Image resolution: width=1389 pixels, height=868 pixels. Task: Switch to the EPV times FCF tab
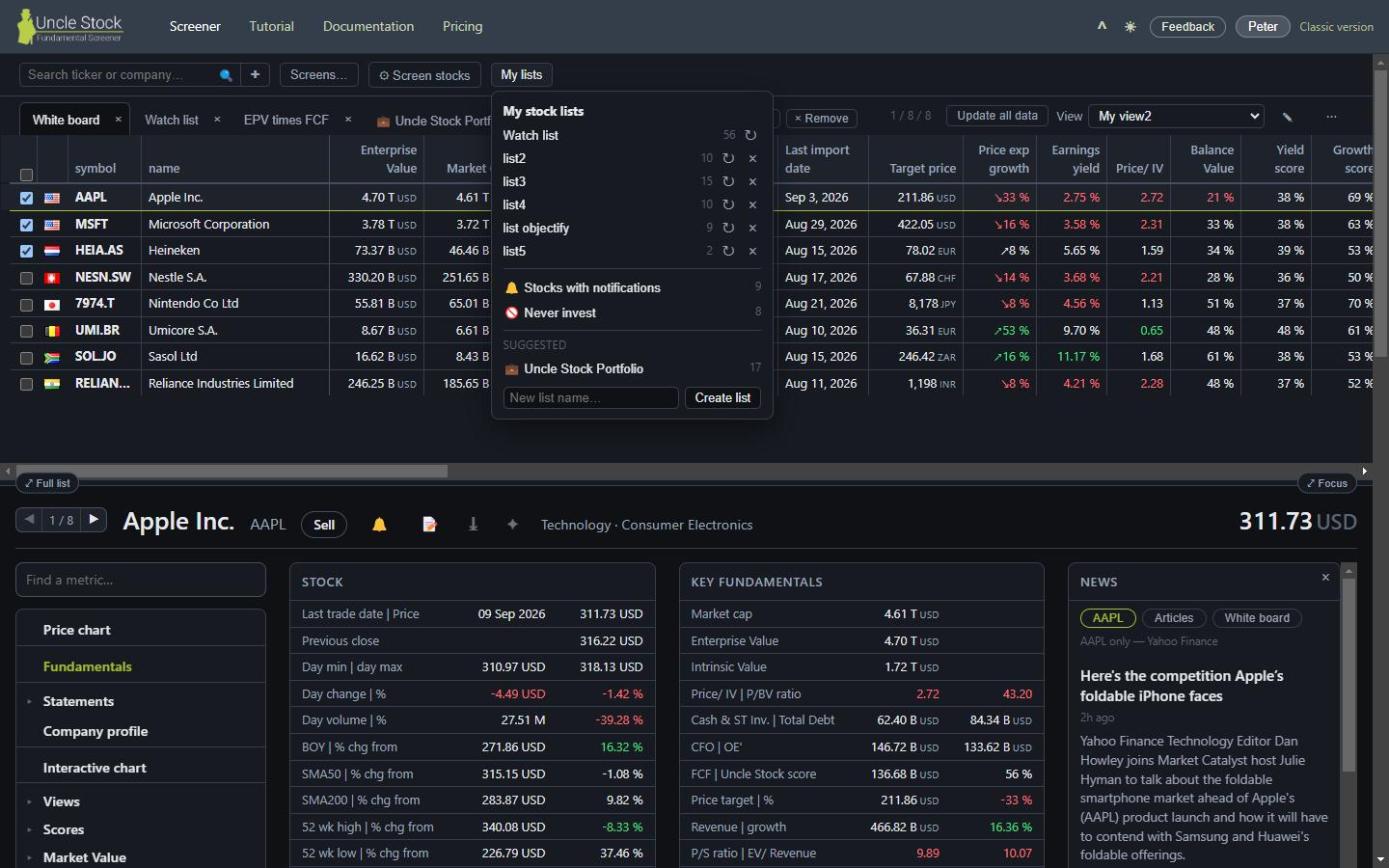(286, 120)
